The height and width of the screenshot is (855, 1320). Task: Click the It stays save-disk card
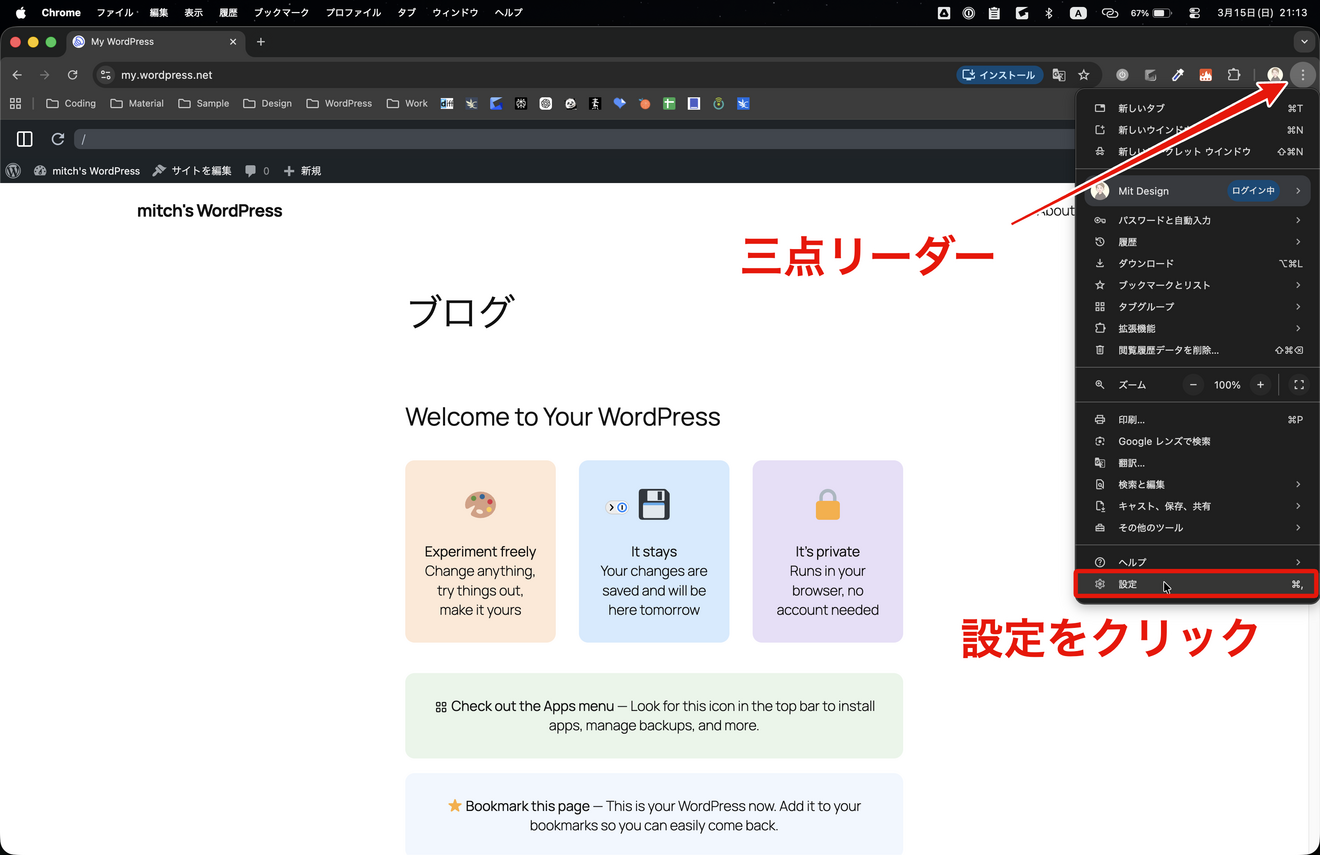tap(654, 551)
